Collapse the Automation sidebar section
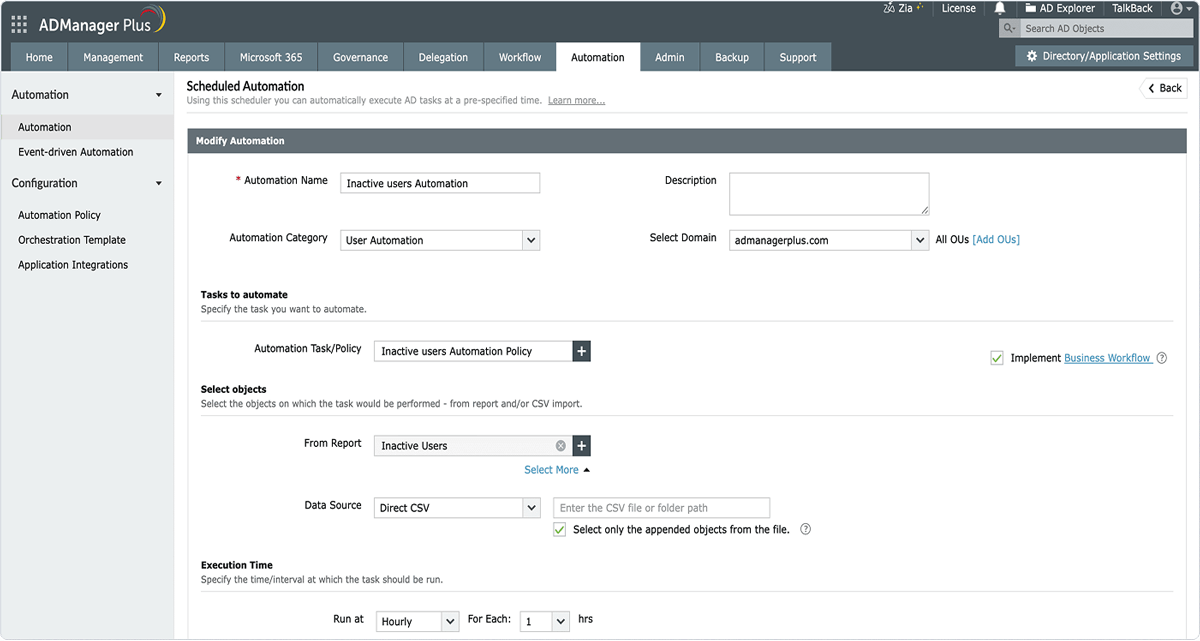 click(x=158, y=95)
